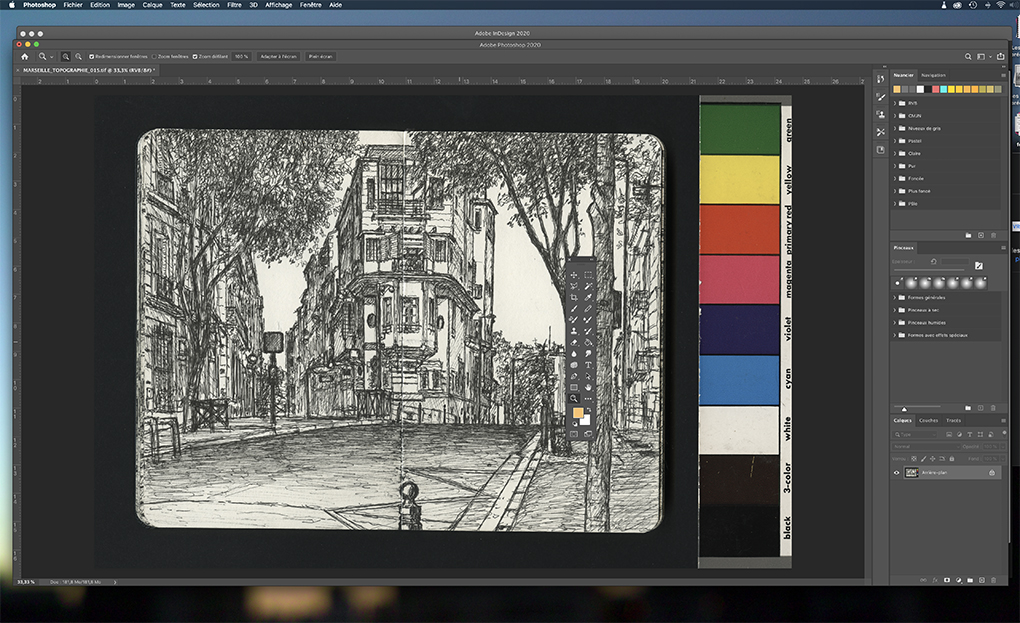
Task: Select the Blur tool
Action: click(x=574, y=354)
